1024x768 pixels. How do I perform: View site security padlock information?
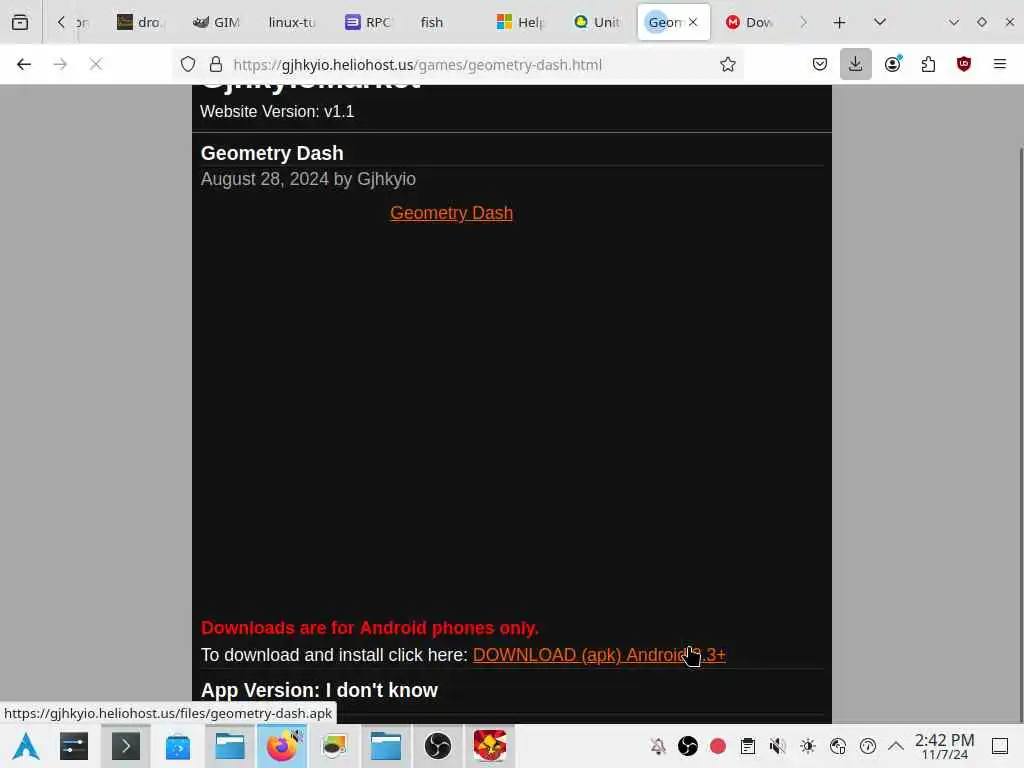point(216,64)
